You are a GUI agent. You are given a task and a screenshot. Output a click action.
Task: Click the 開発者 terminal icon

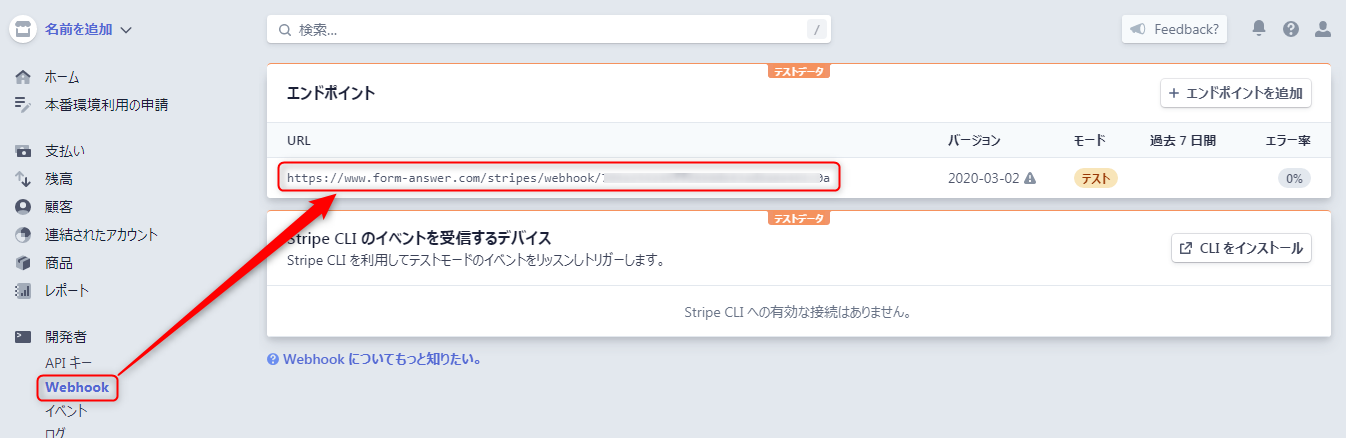point(23,337)
